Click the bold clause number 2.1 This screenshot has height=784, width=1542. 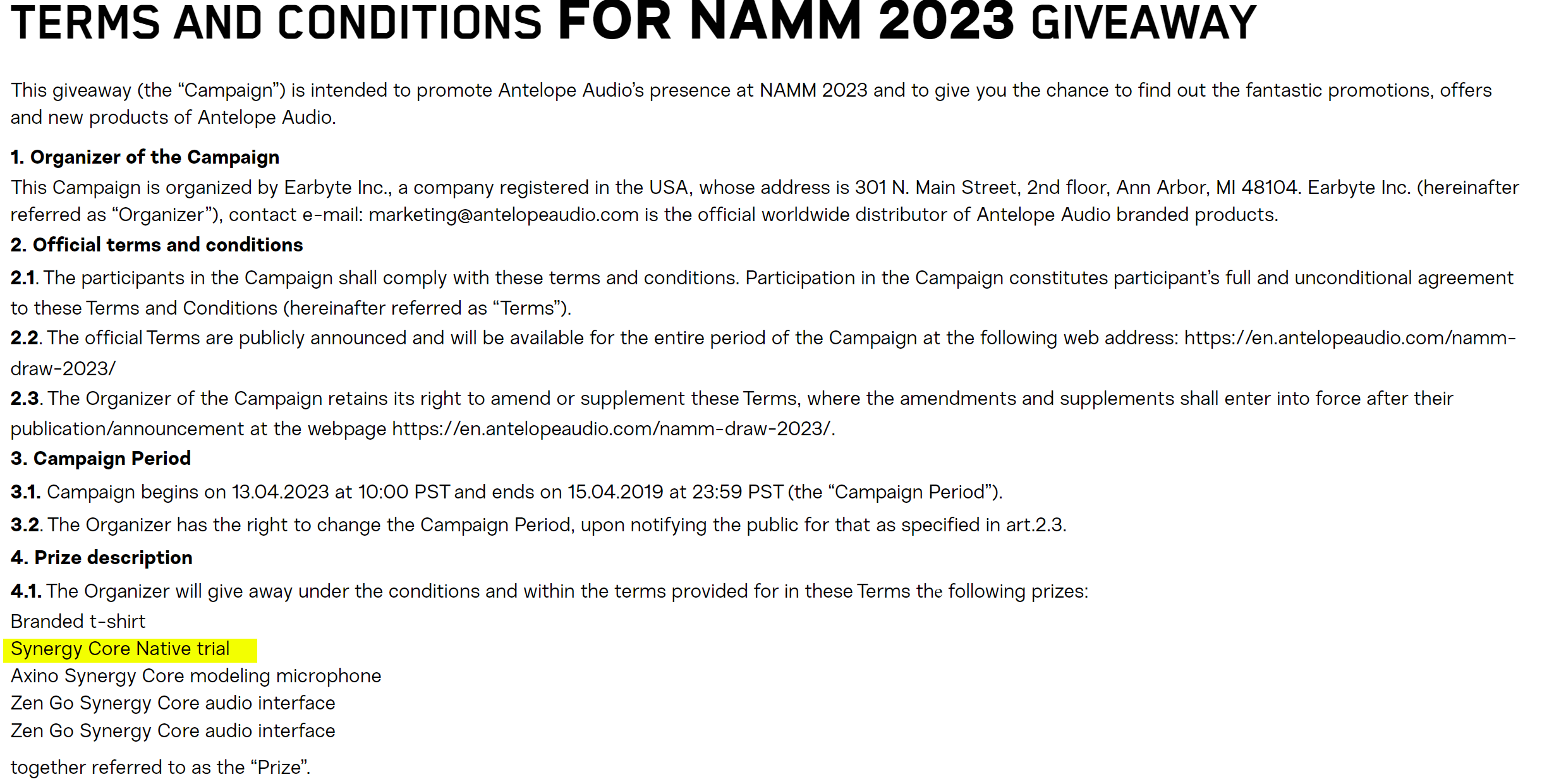(23, 278)
